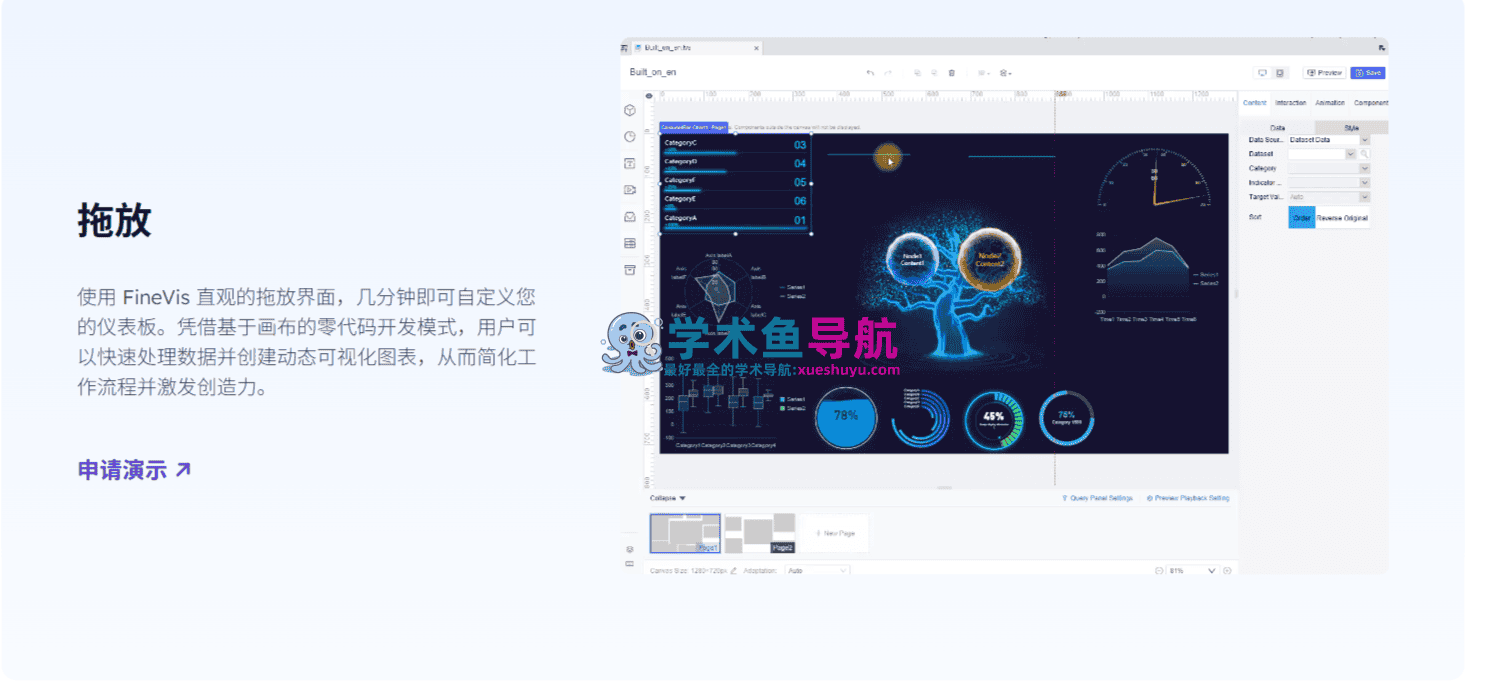Image resolution: width=1501 pixels, height=690 pixels.
Task: Click the copy icon in the toolbar
Action: pos(917,73)
